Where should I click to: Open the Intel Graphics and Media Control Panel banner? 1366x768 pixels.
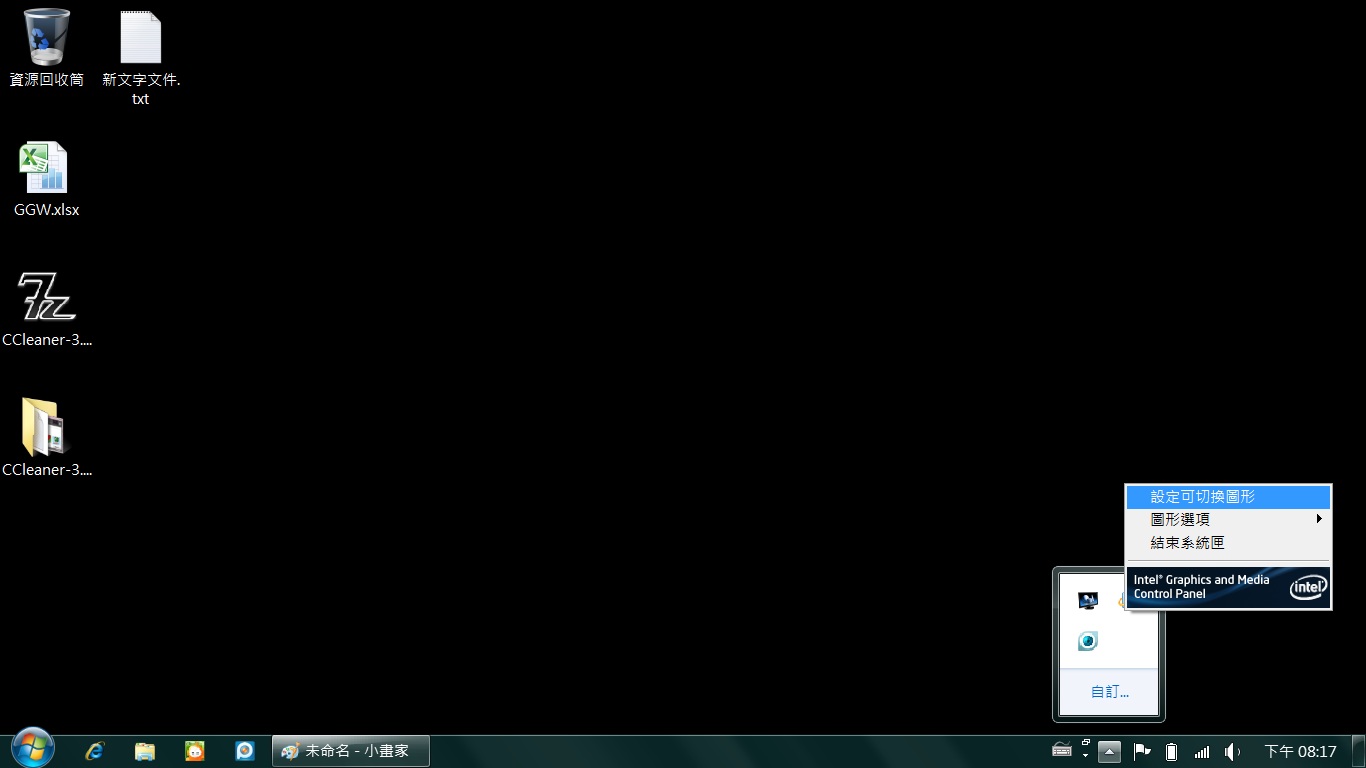pyautogui.click(x=1228, y=587)
